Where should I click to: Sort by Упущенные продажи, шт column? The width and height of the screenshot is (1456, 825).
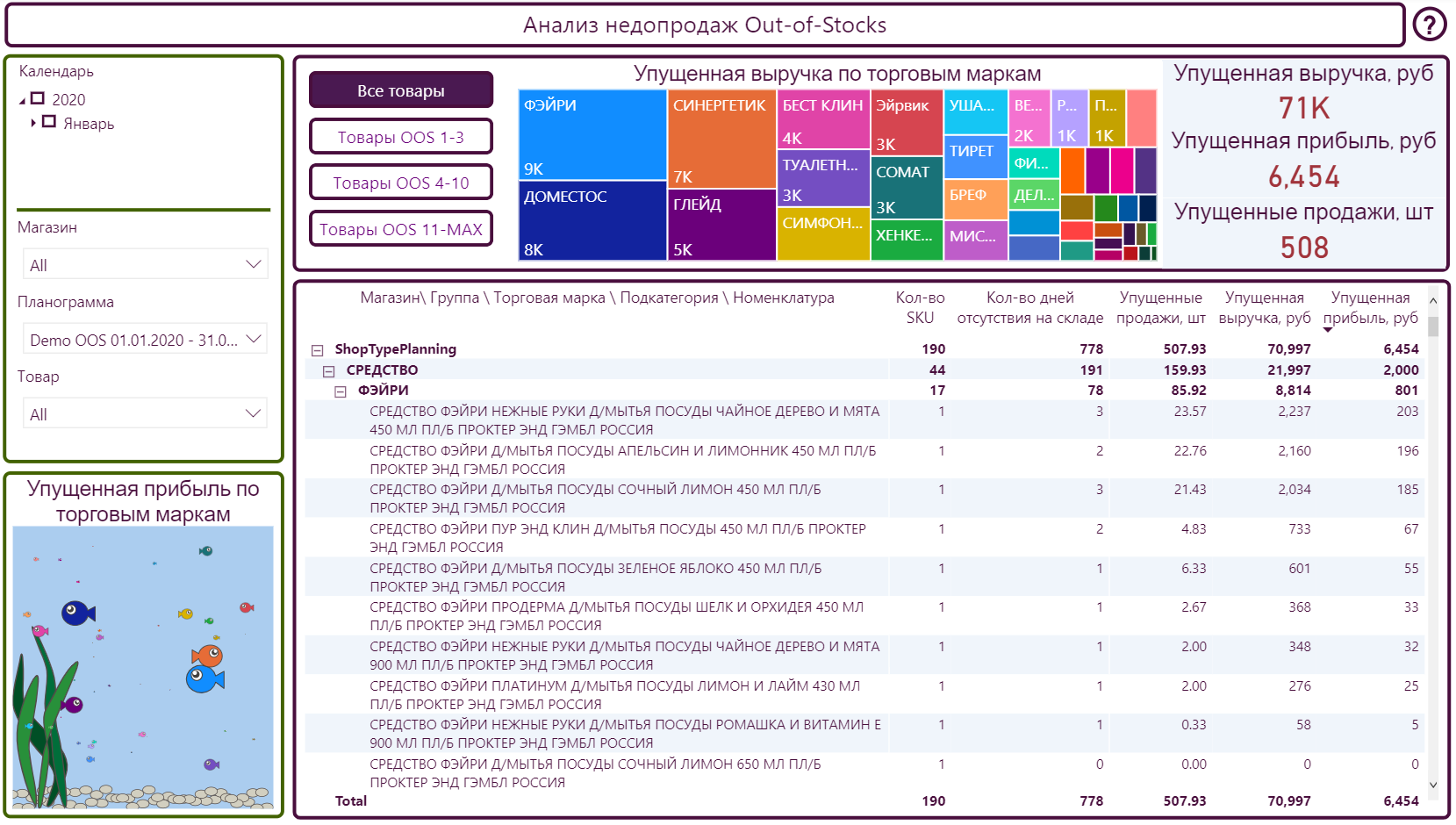(1161, 307)
